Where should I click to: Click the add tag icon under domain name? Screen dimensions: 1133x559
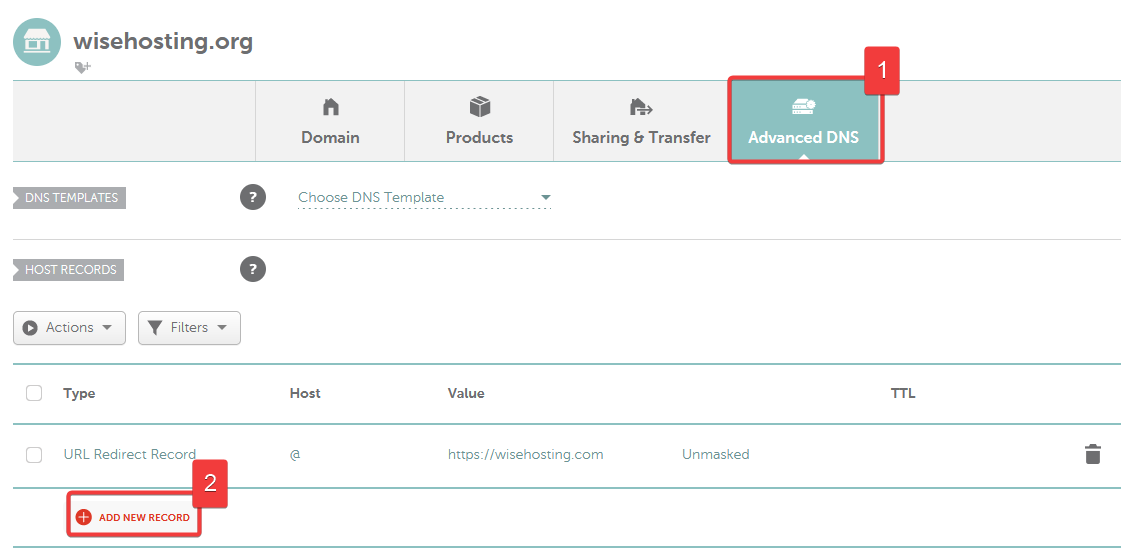click(82, 67)
